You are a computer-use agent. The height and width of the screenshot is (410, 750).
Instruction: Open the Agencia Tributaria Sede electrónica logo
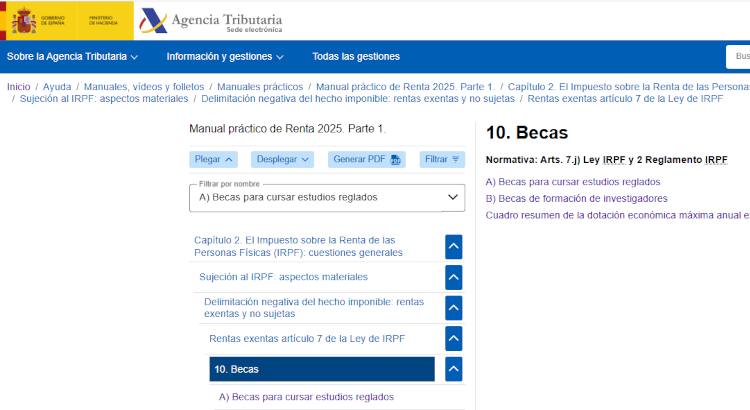(x=211, y=21)
